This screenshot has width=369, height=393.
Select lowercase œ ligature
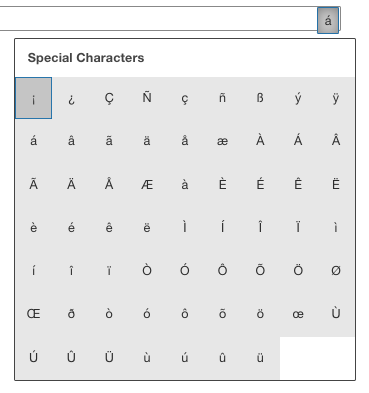pyautogui.click(x=298, y=314)
